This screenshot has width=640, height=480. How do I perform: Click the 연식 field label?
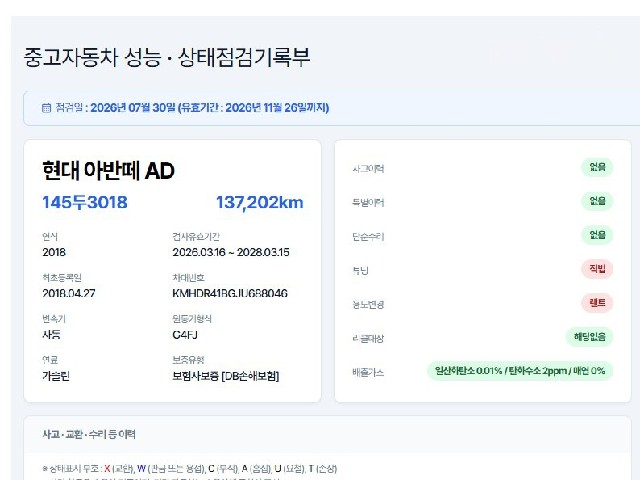50,237
